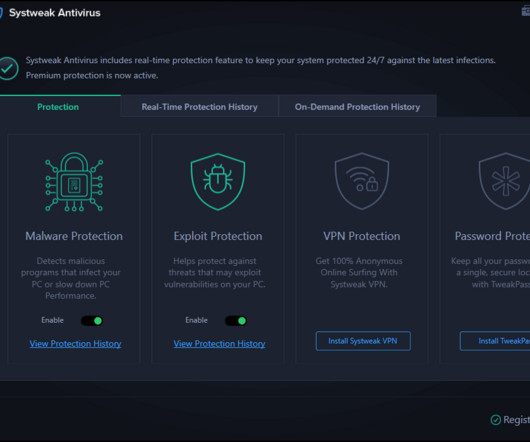Click the VPN Protection wifi shield icon
The image size is (530, 442).
pos(362,181)
